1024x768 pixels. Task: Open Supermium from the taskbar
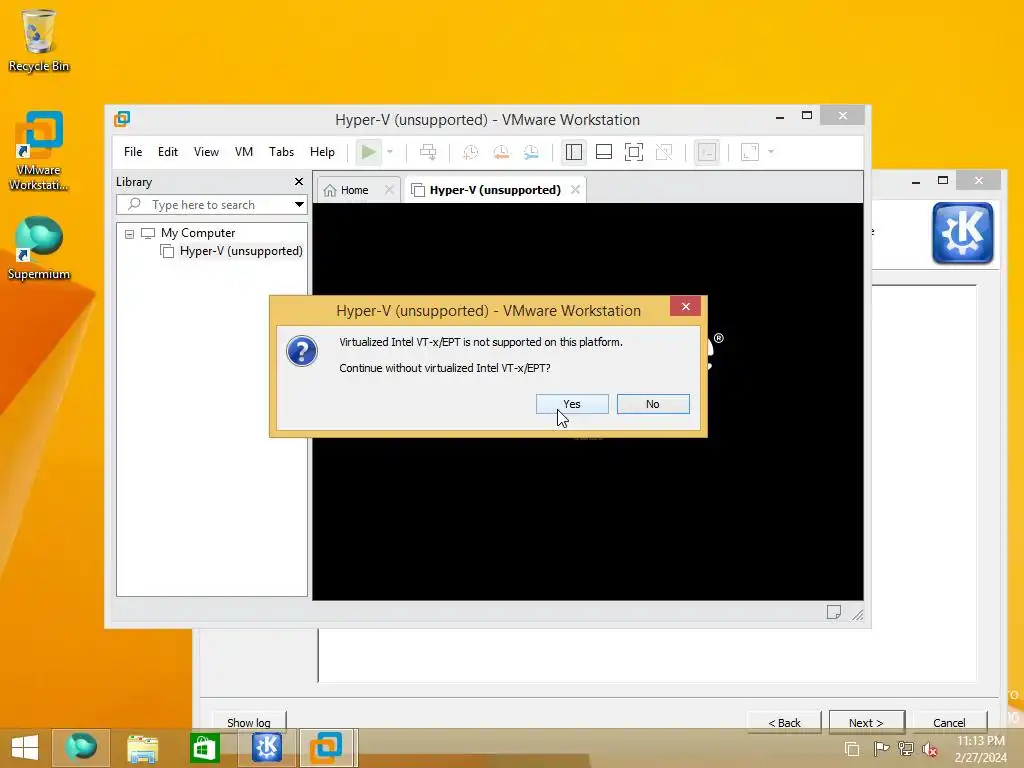click(81, 748)
